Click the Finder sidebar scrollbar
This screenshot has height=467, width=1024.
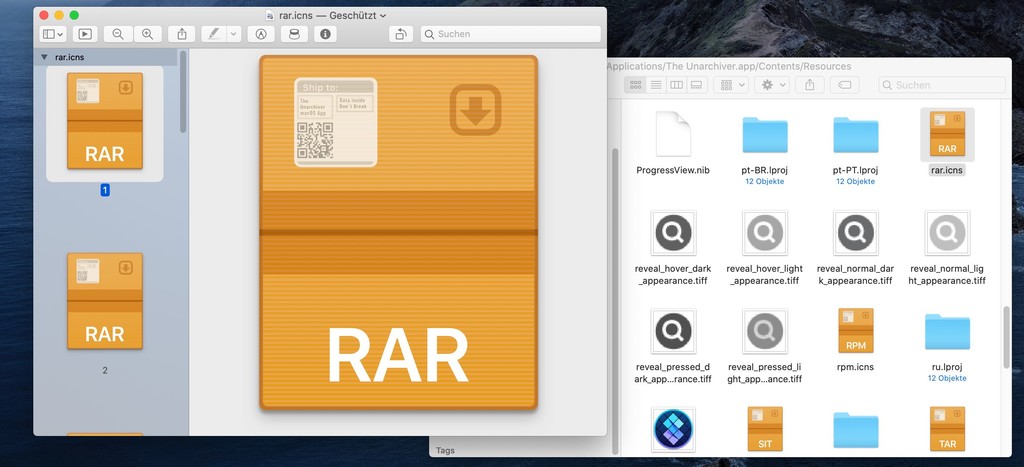(615, 300)
